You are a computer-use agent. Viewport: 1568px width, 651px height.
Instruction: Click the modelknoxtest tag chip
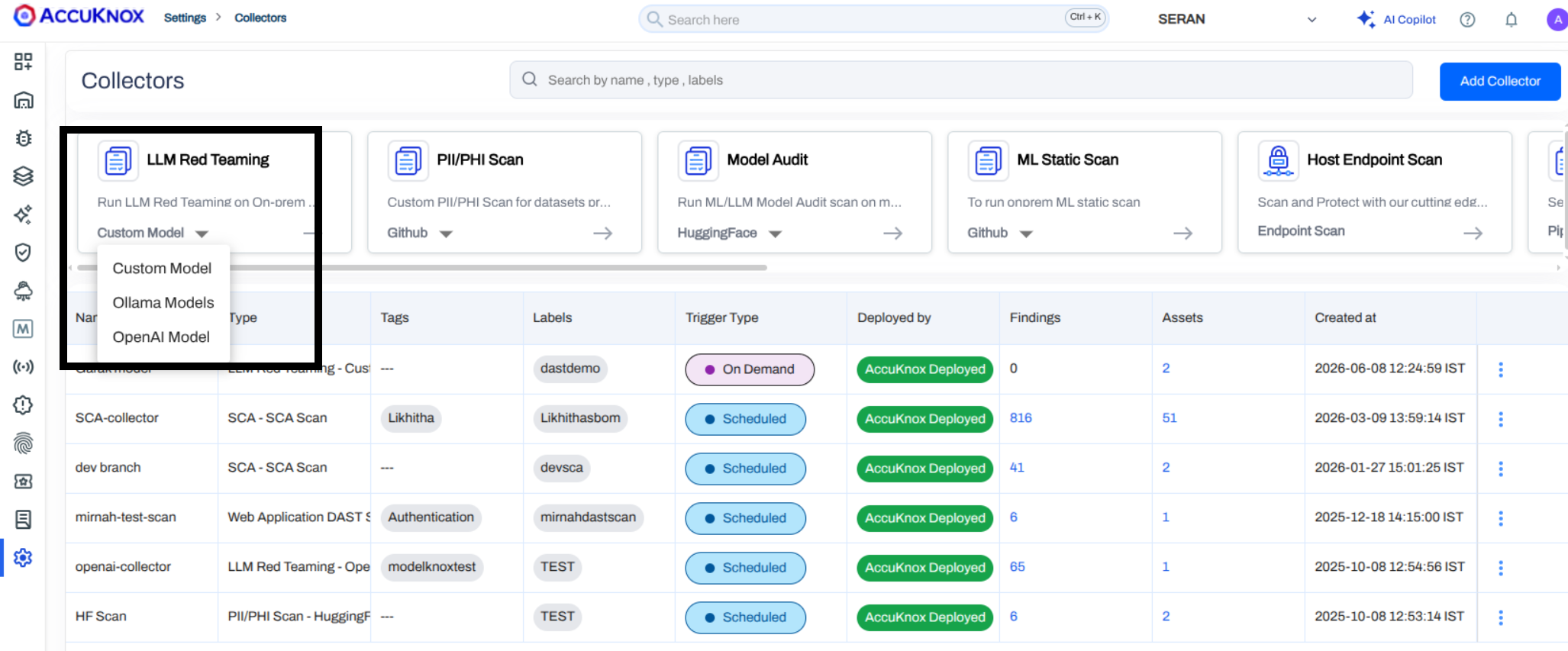point(432,566)
